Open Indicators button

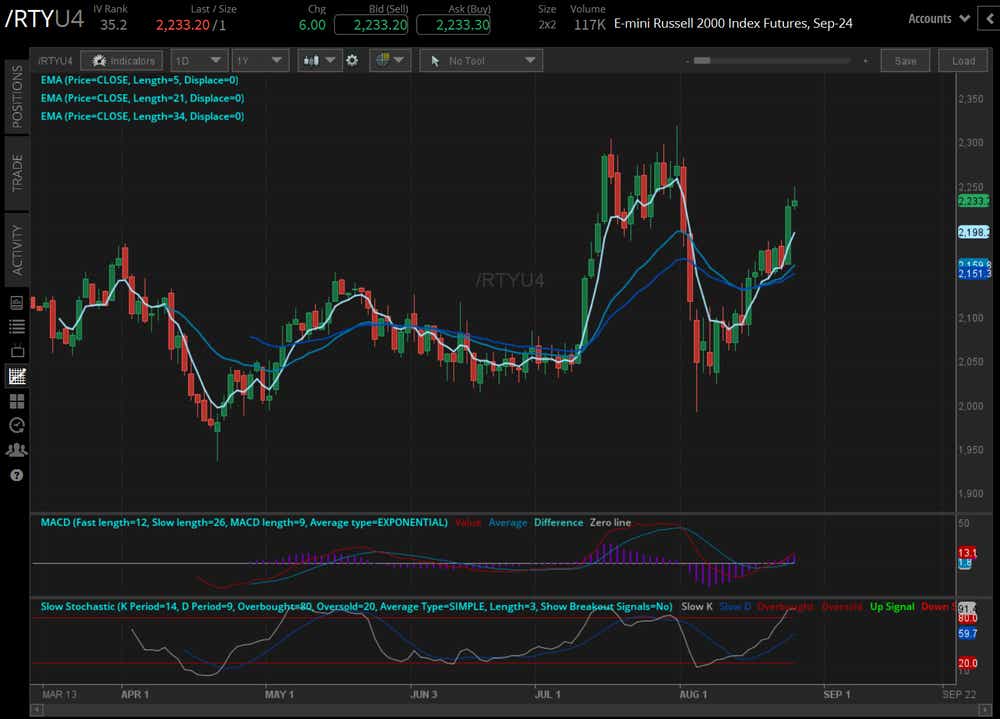tap(122, 61)
